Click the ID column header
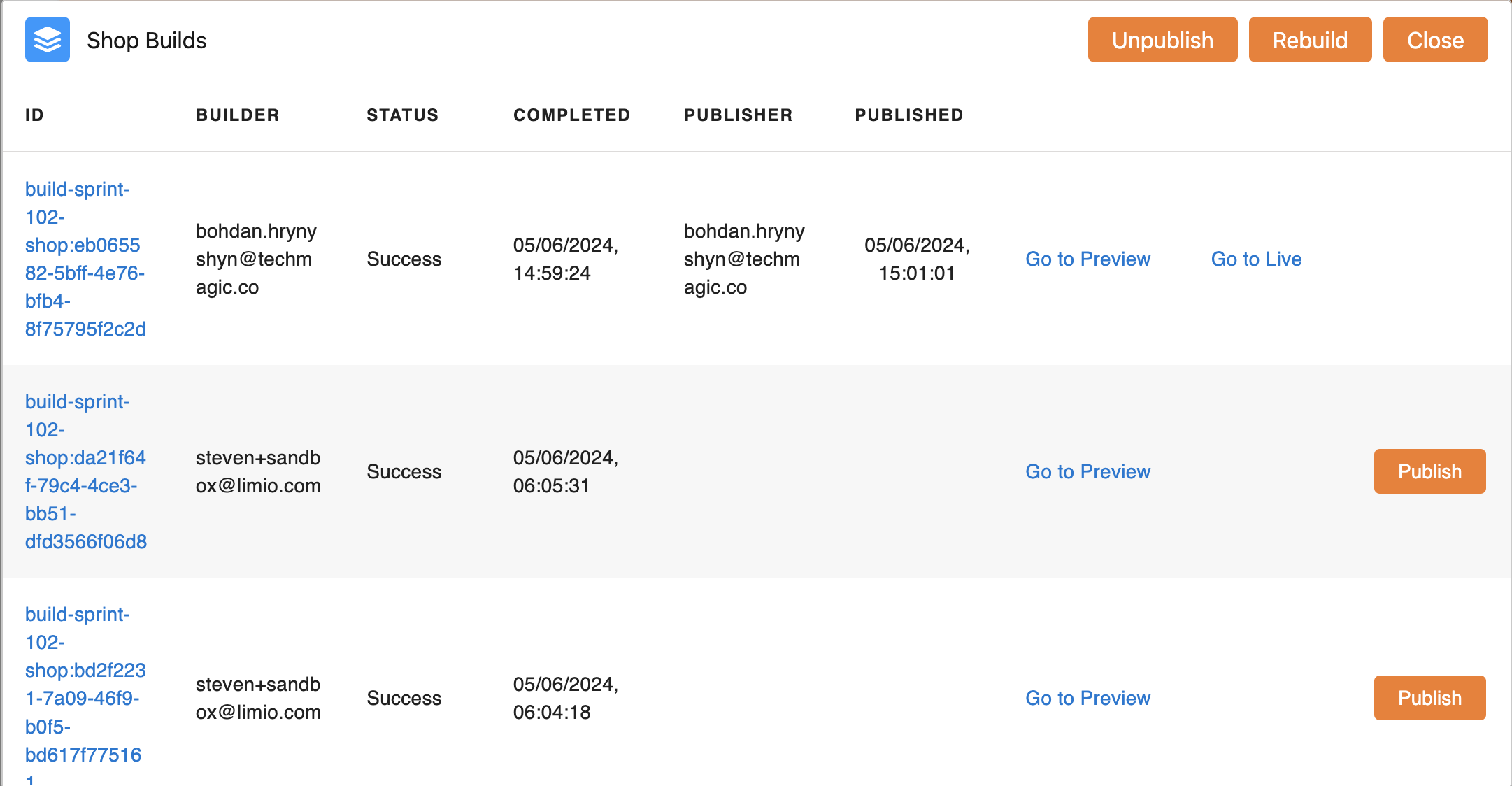Screen dimensions: 1512x786 (x=34, y=115)
